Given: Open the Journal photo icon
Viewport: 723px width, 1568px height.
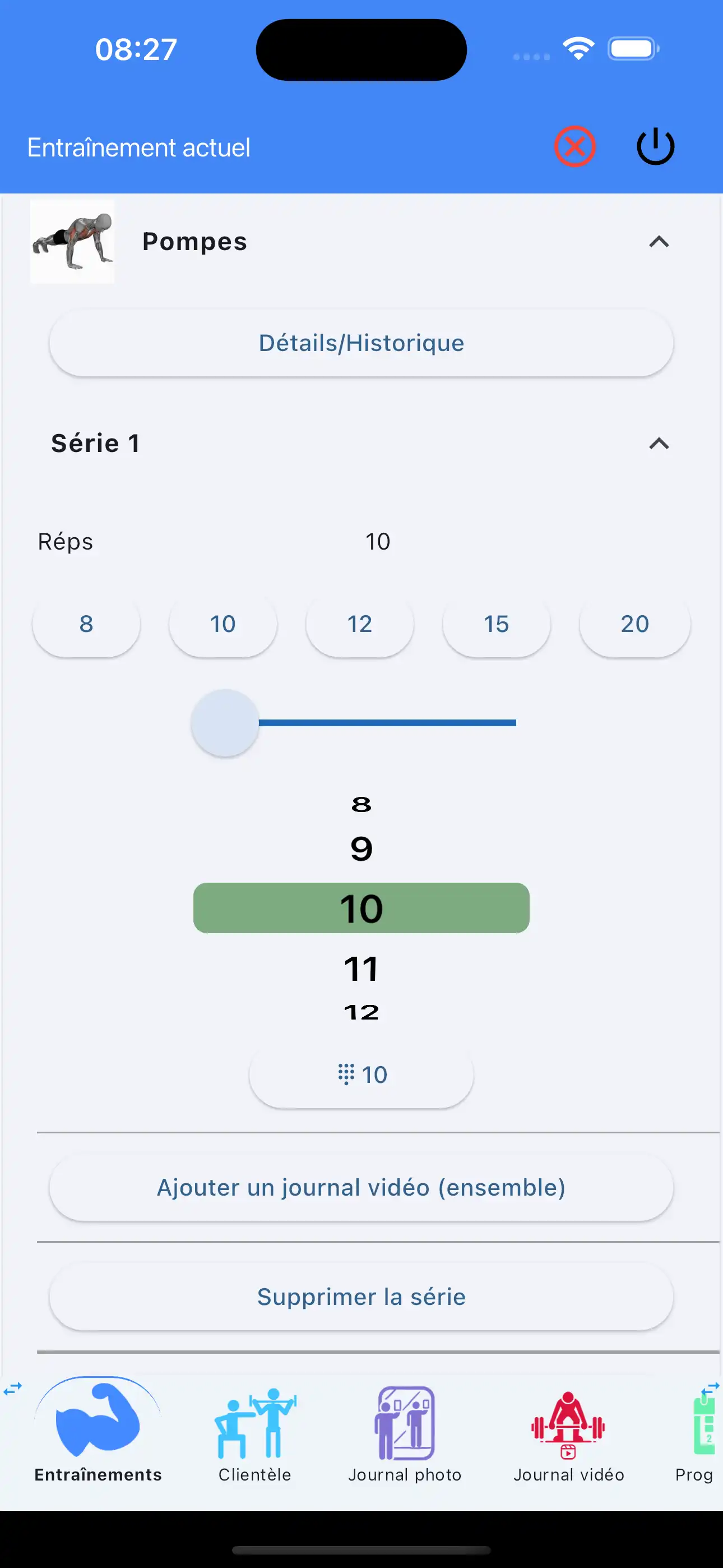Looking at the screenshot, I should [x=405, y=1422].
